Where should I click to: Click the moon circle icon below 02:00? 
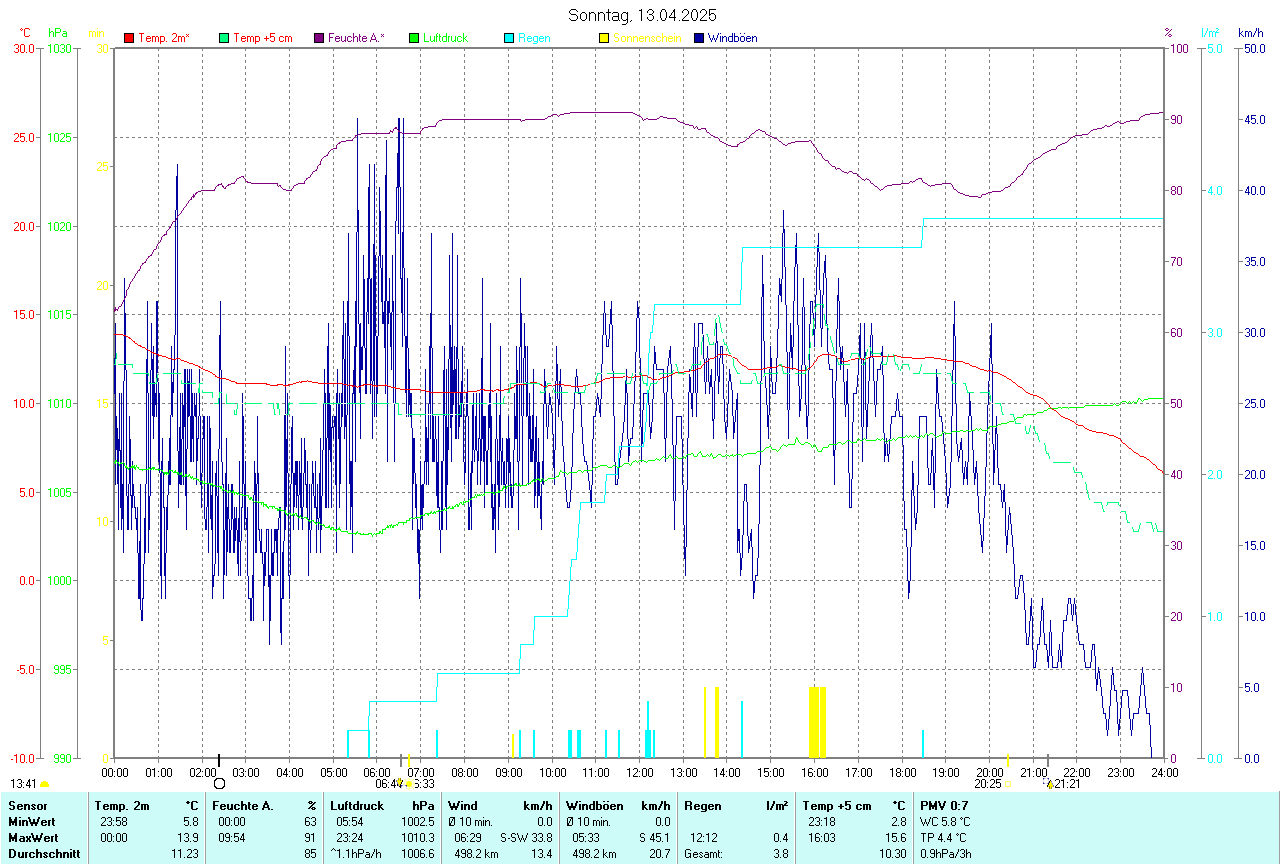click(219, 784)
